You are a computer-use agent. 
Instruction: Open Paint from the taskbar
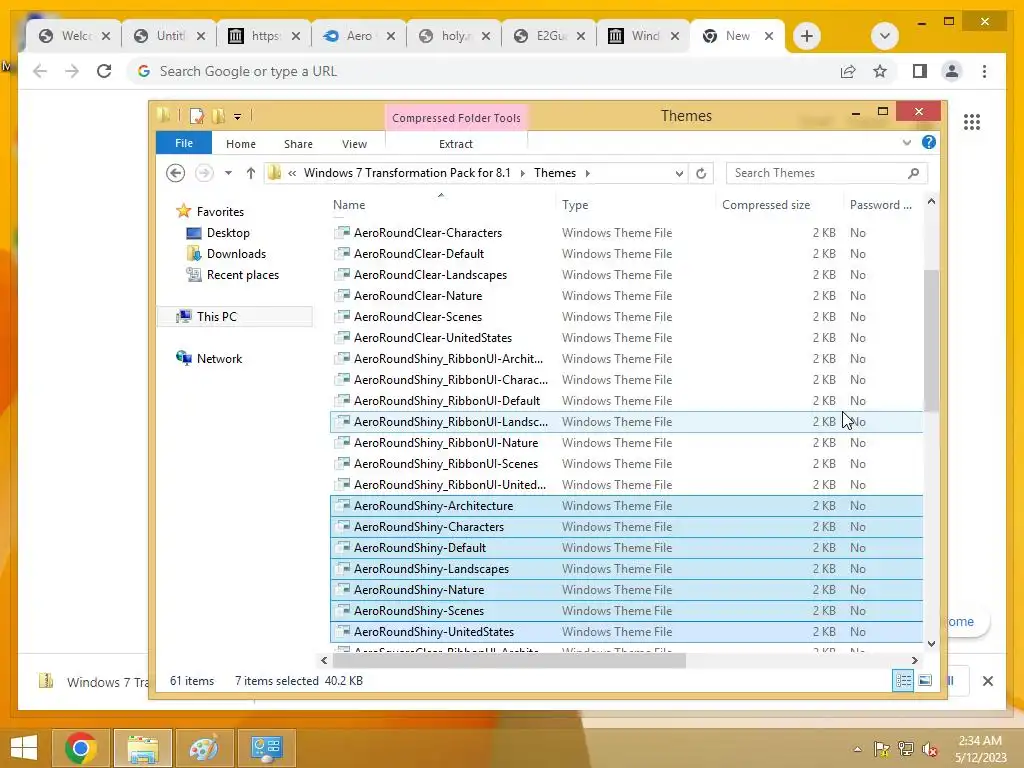pos(204,748)
